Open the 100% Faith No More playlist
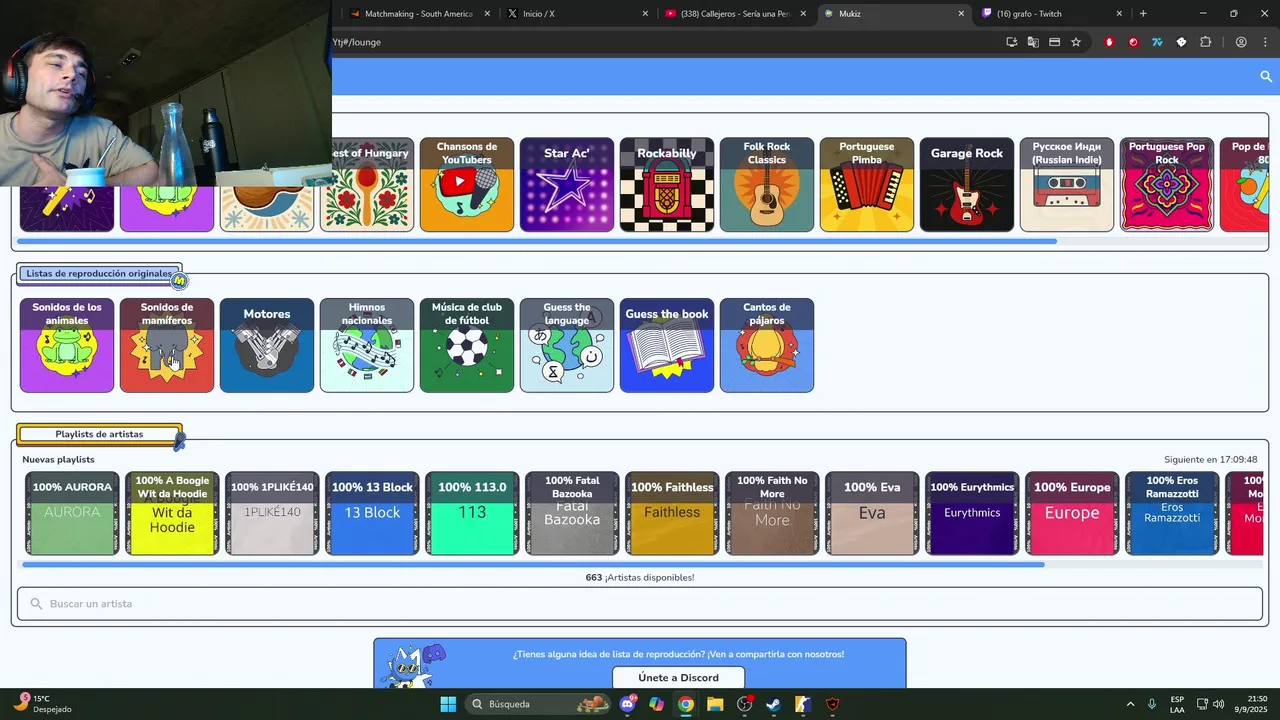Image resolution: width=1280 pixels, height=720 pixels. click(x=772, y=513)
